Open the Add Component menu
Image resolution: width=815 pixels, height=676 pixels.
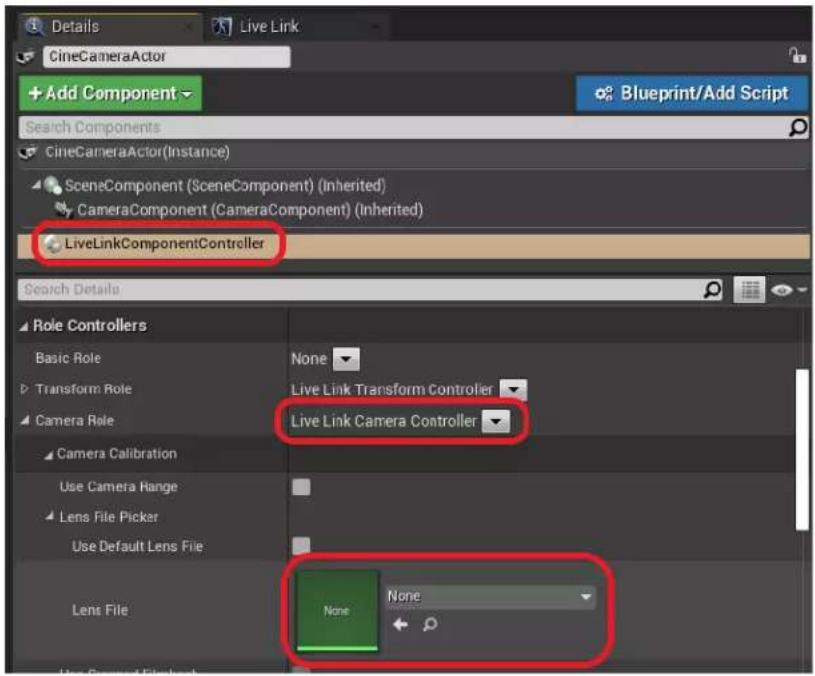pyautogui.click(x=110, y=93)
